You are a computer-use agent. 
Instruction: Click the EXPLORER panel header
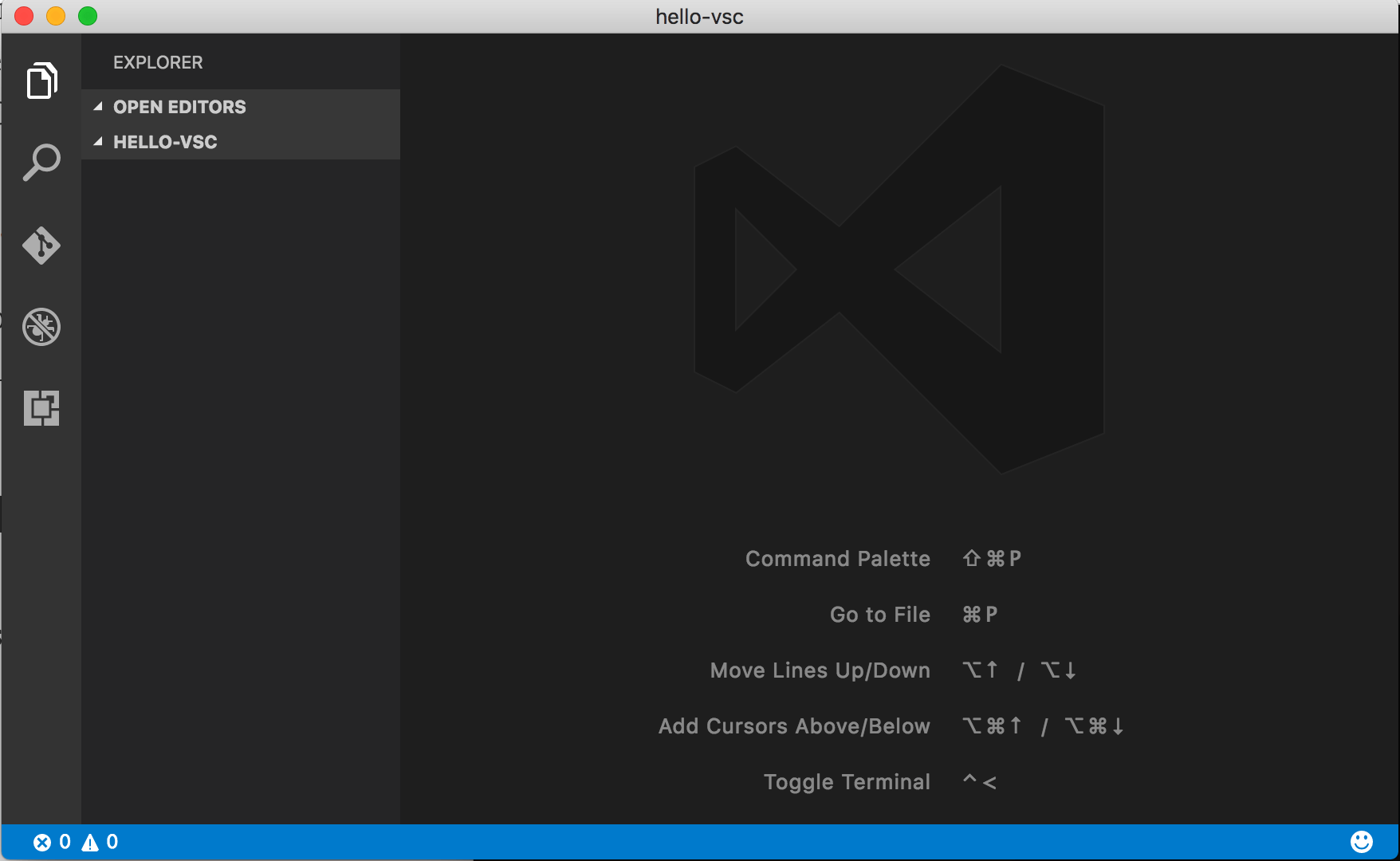tap(158, 62)
